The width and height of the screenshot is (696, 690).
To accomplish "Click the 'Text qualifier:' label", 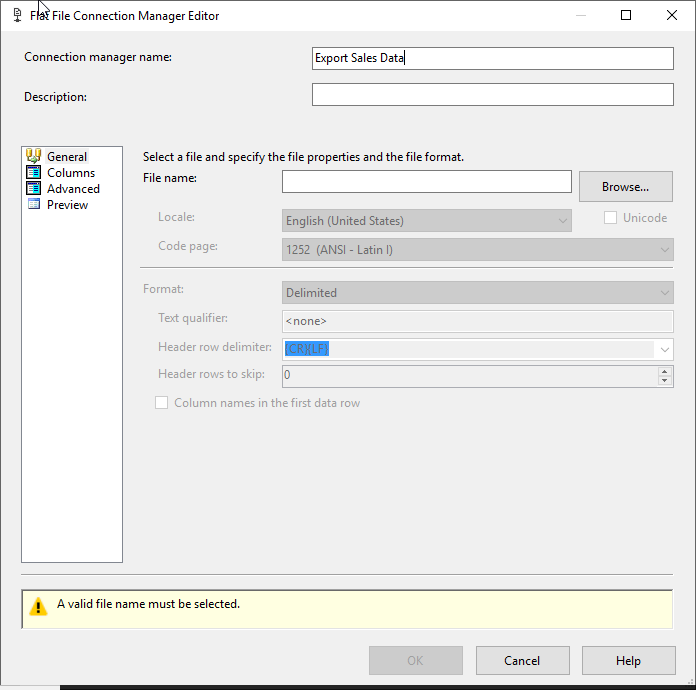I will click(193, 318).
